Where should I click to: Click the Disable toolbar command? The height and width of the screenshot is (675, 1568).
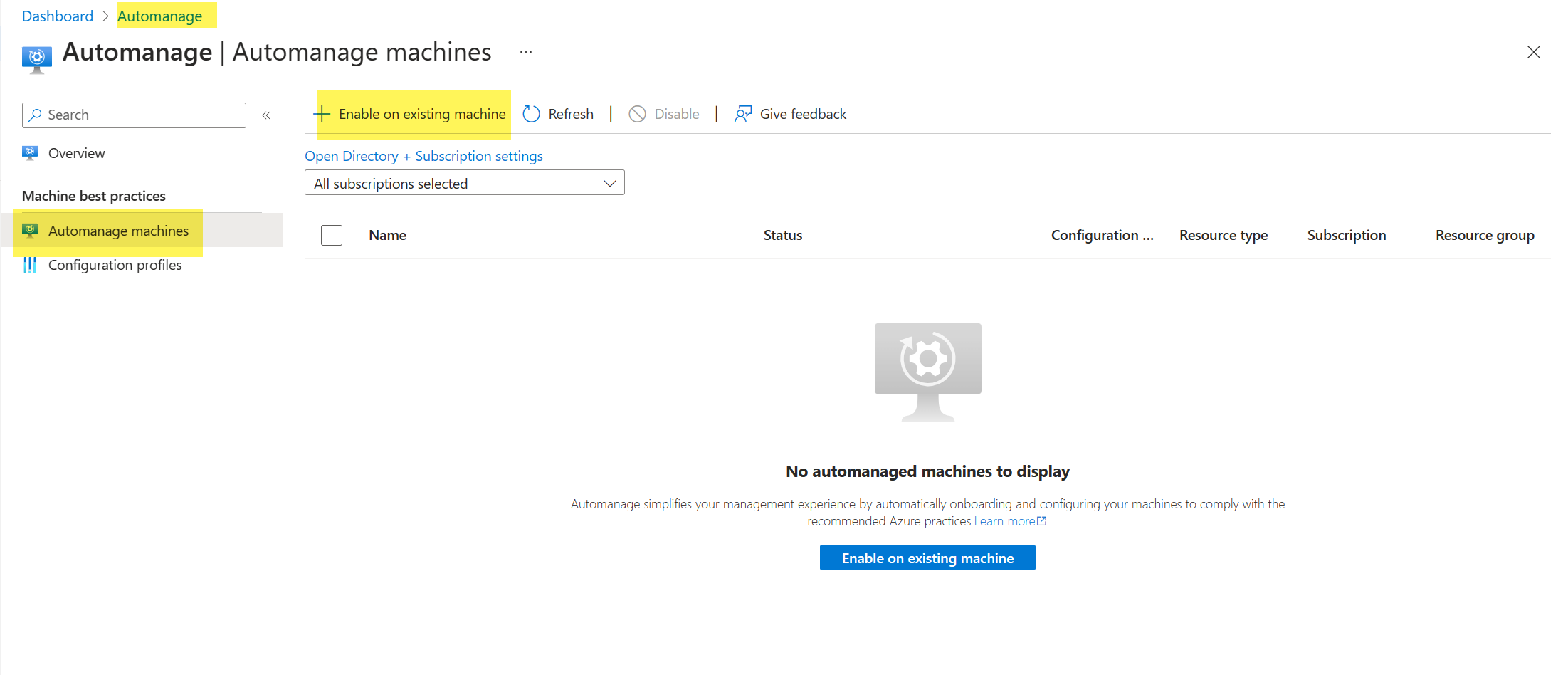(x=664, y=114)
